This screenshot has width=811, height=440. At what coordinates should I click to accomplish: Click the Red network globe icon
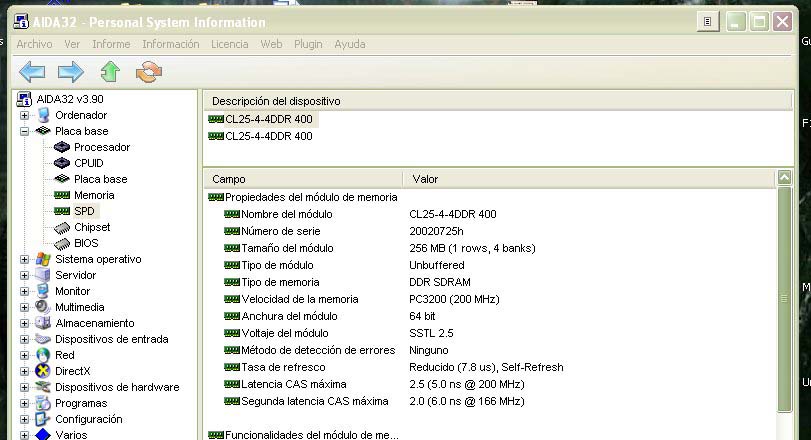click(x=43, y=355)
